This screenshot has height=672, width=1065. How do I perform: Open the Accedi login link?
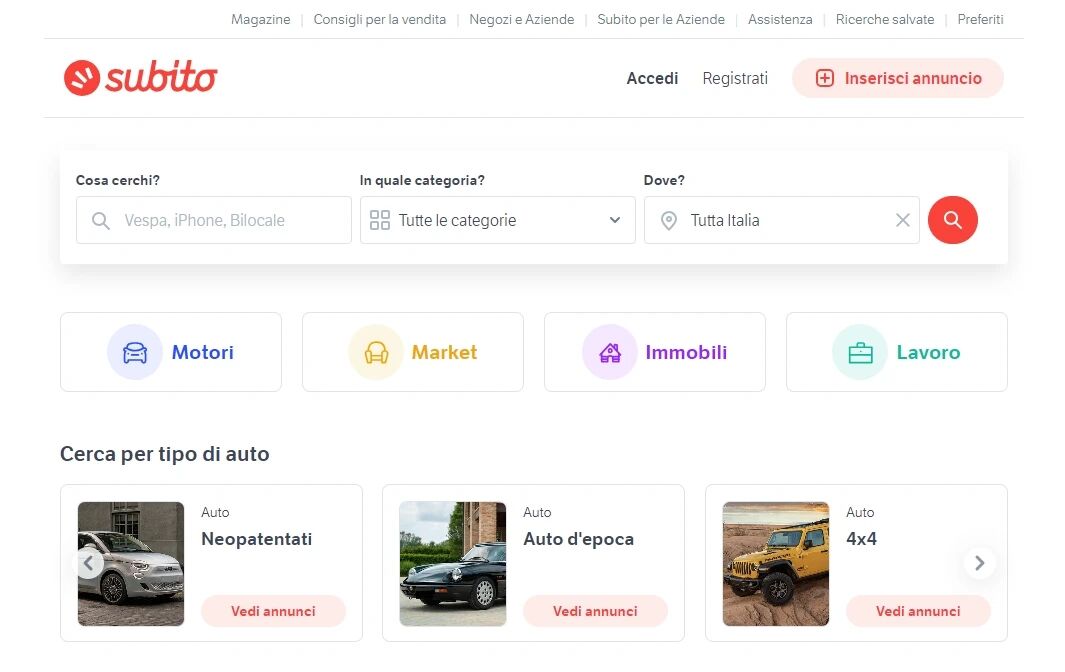pos(652,78)
